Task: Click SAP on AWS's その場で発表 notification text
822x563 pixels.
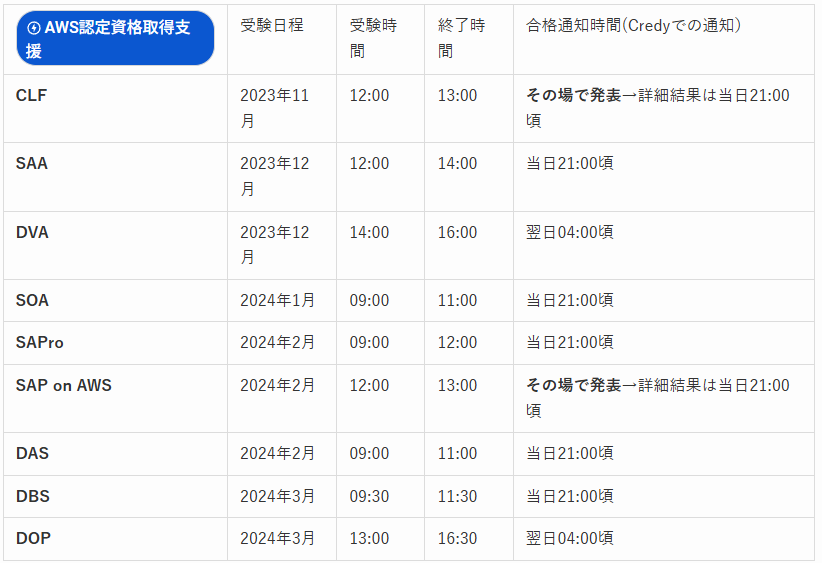Action: (574, 385)
